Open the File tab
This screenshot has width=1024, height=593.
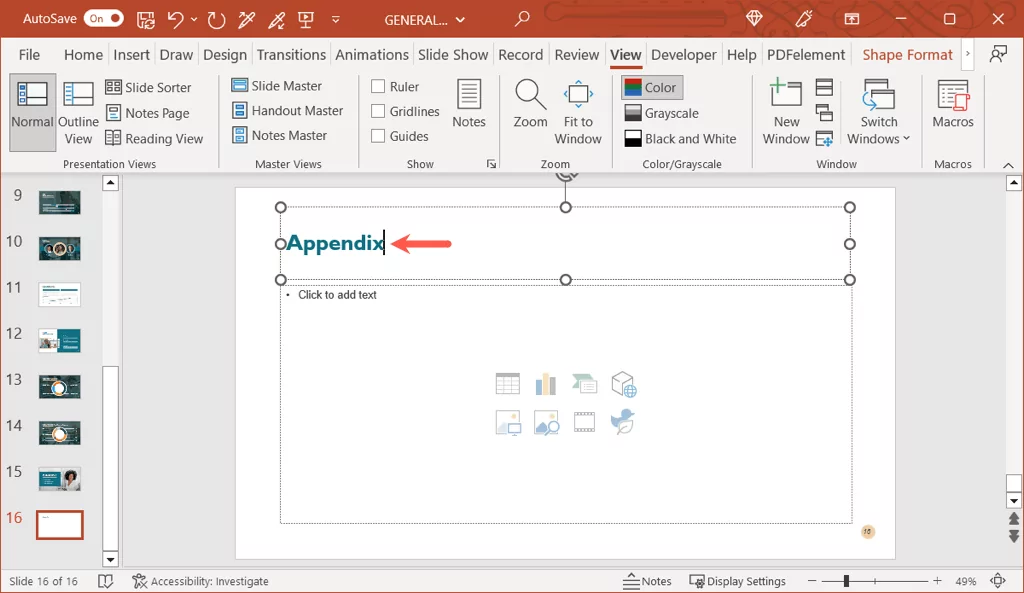29,55
